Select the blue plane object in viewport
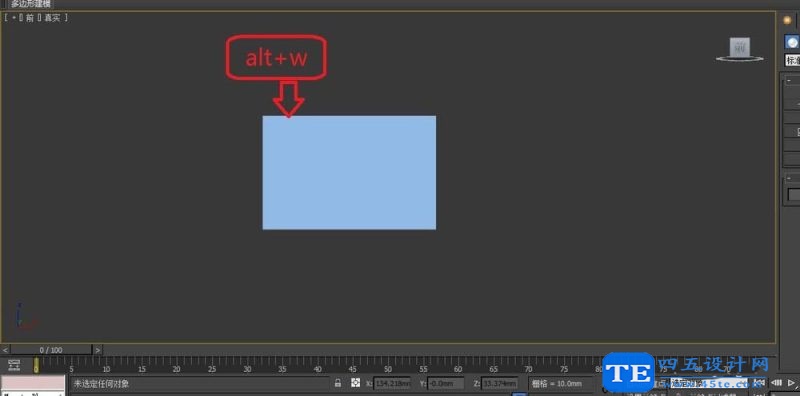This screenshot has height=396, width=800. [349, 172]
